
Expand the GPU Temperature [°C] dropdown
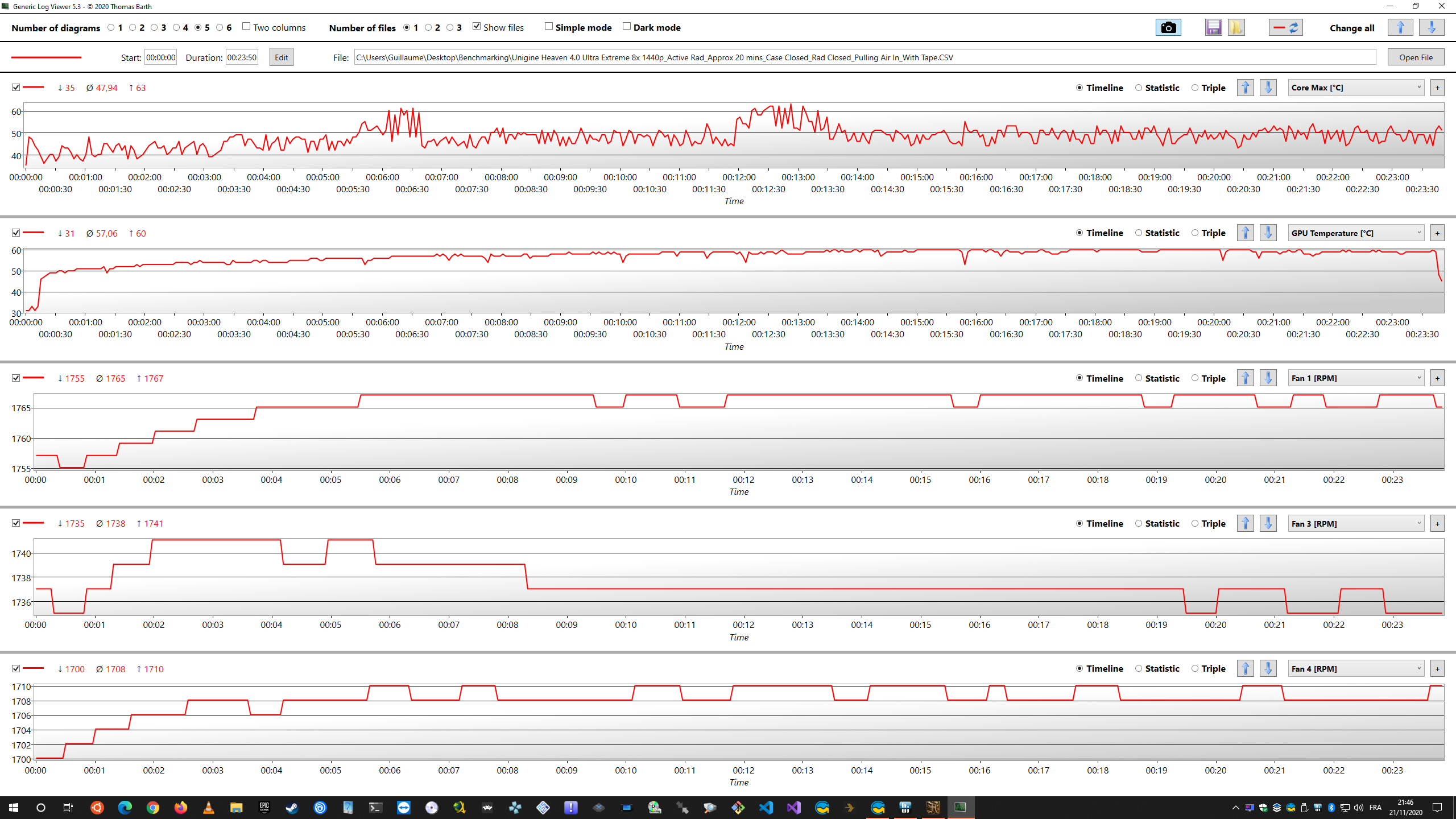[x=1356, y=233]
